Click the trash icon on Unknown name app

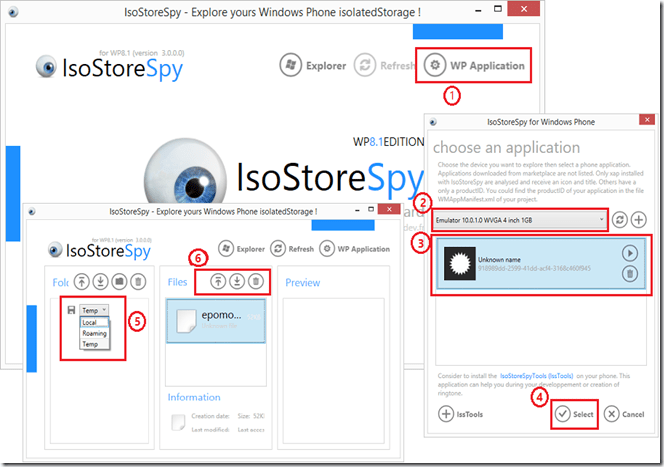pyautogui.click(x=630, y=273)
